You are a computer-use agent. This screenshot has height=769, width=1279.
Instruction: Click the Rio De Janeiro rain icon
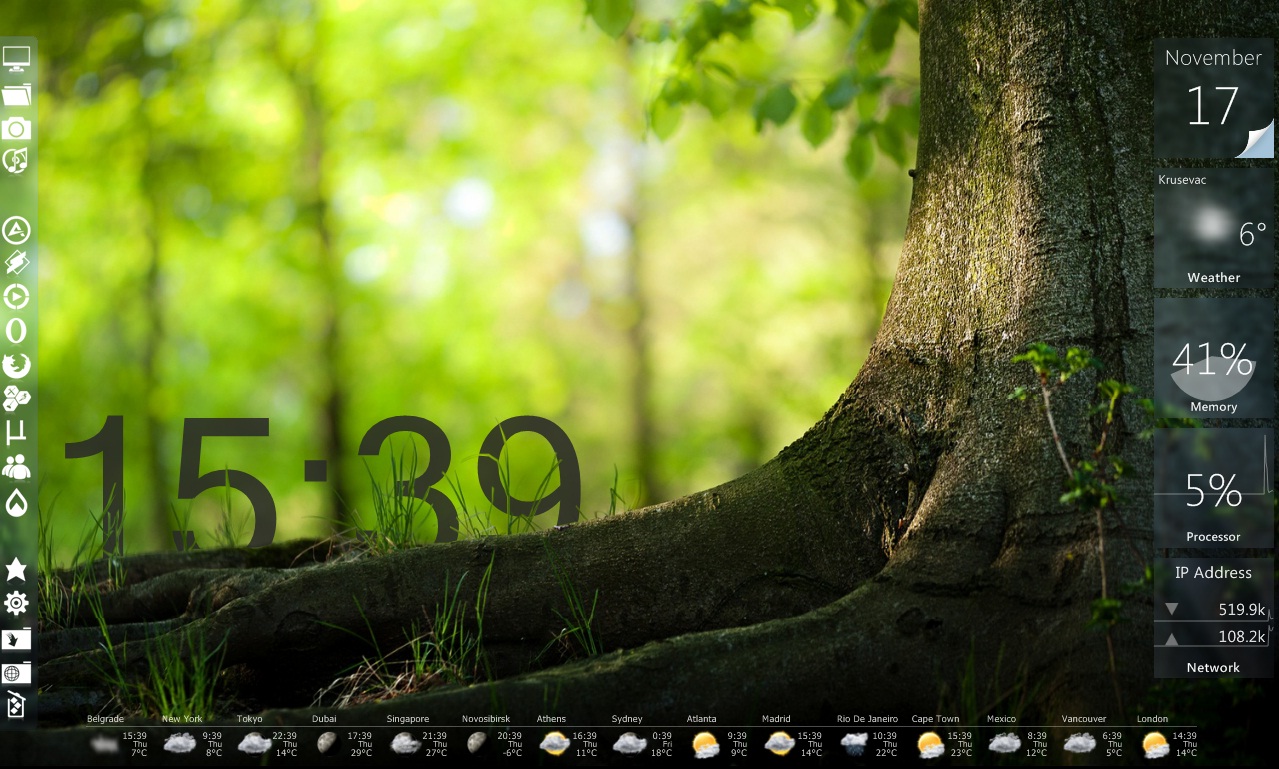pyautogui.click(x=854, y=743)
